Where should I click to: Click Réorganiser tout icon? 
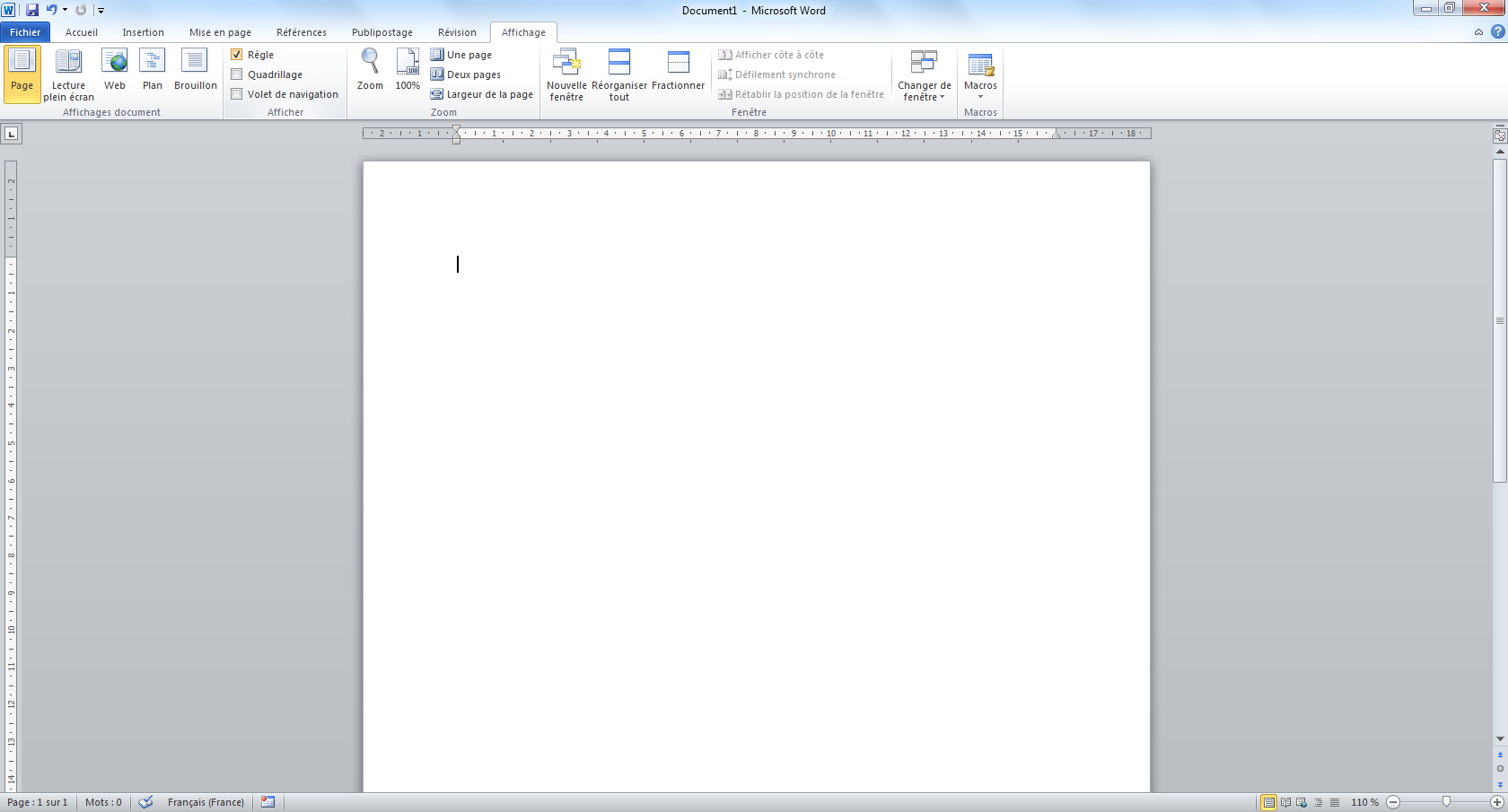(618, 74)
